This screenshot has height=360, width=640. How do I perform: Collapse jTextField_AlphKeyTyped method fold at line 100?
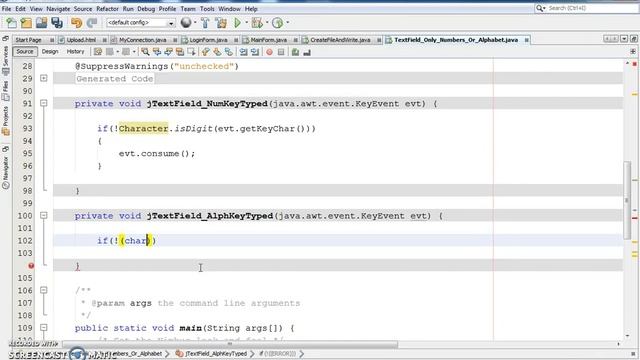click(x=44, y=215)
